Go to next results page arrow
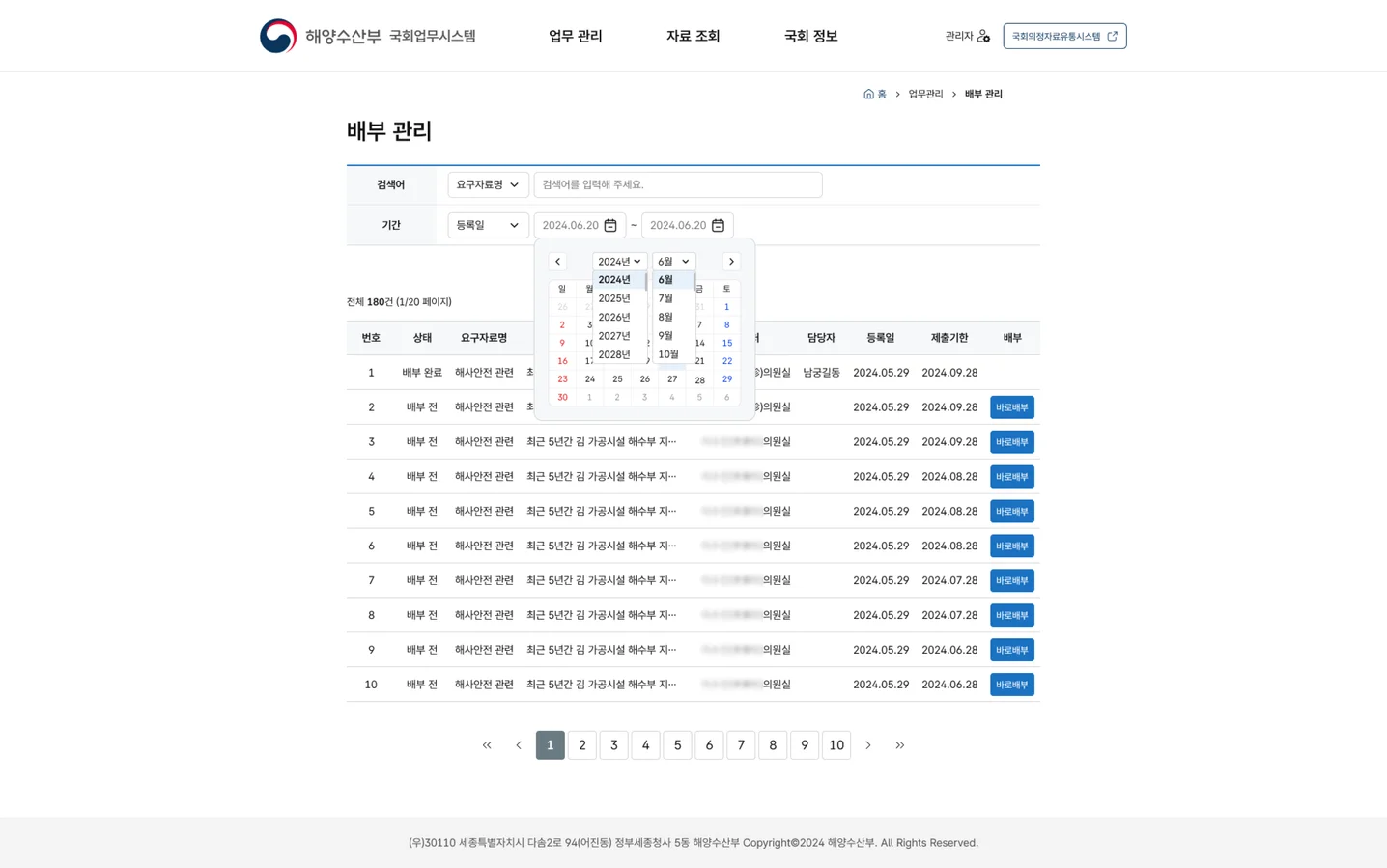1387x868 pixels. [x=868, y=745]
